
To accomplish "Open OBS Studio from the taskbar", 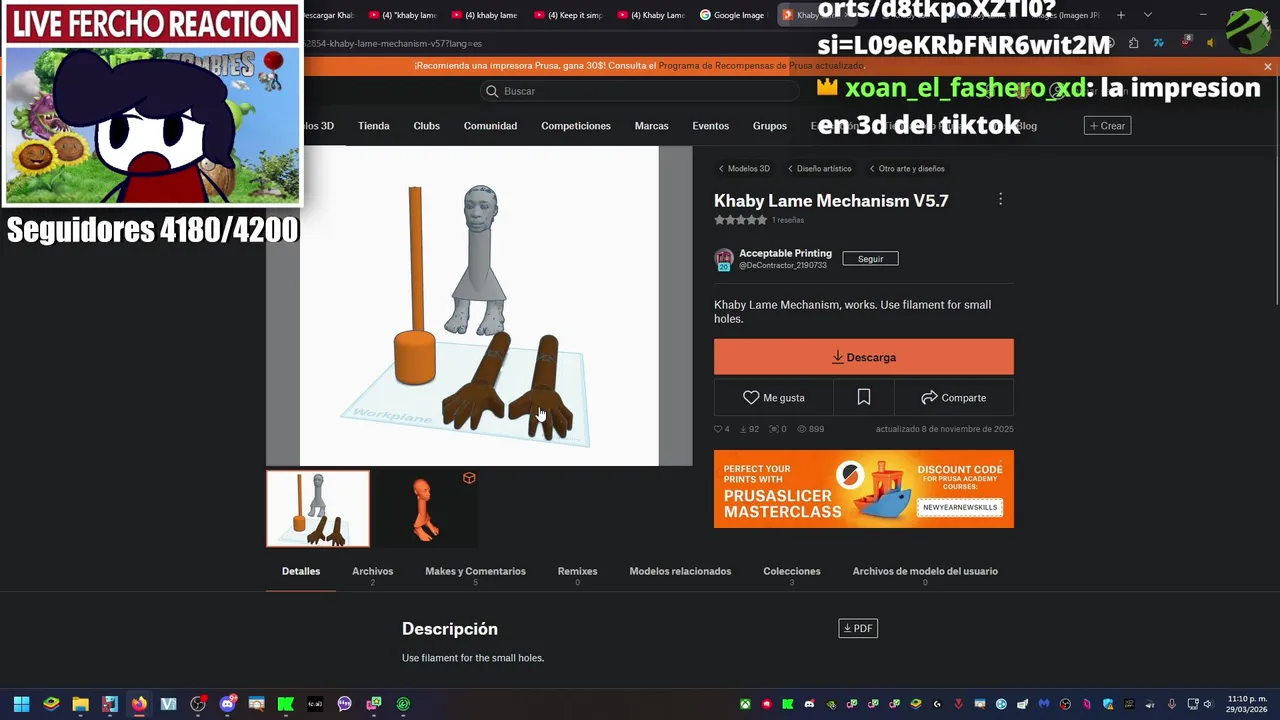I will point(198,704).
